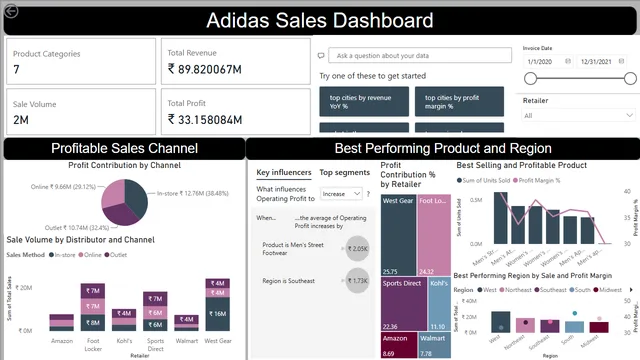Select the In-store slice in the pie chart
The image size is (640, 360).
(137, 199)
